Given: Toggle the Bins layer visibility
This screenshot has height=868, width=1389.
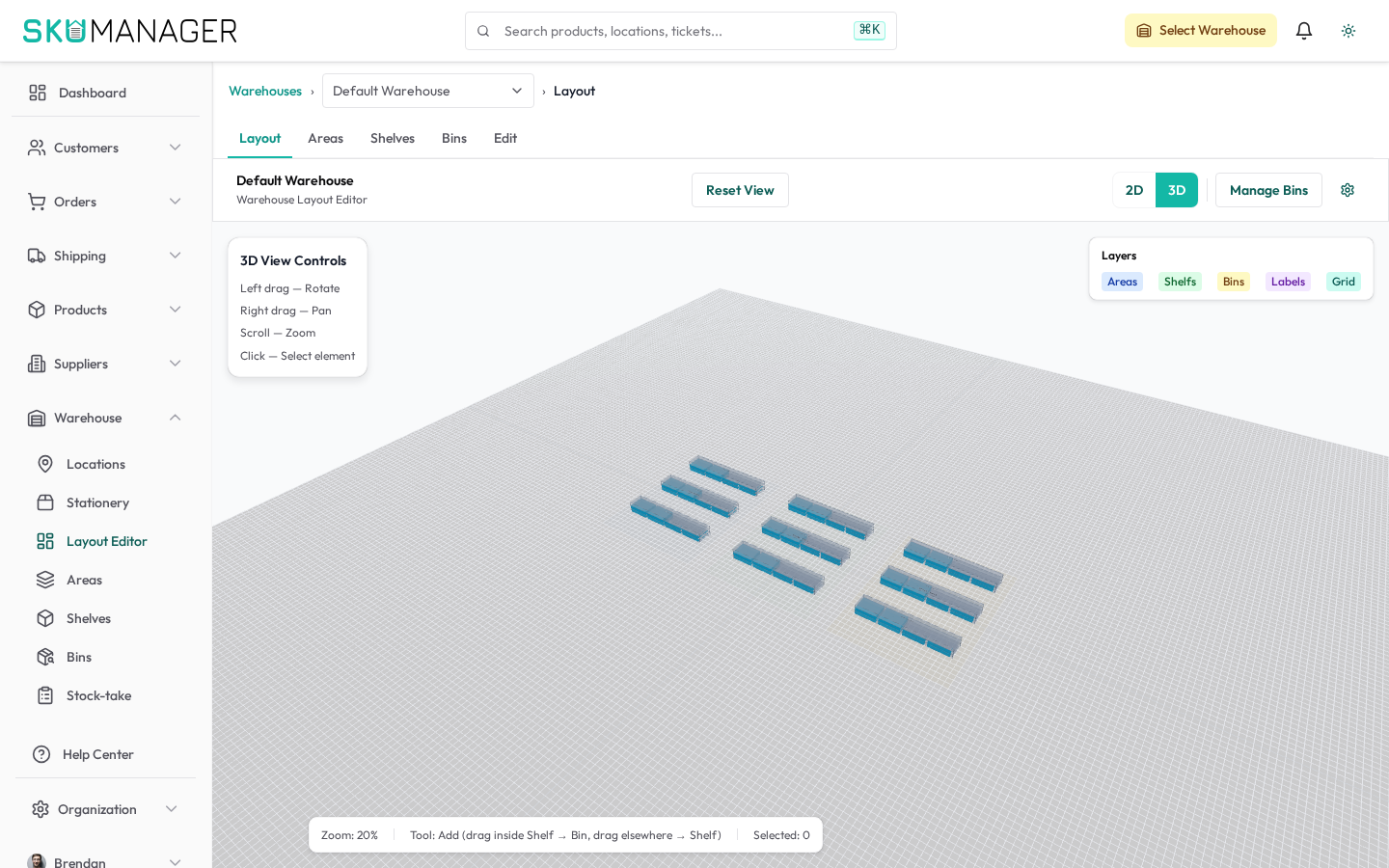Looking at the screenshot, I should coord(1234,282).
